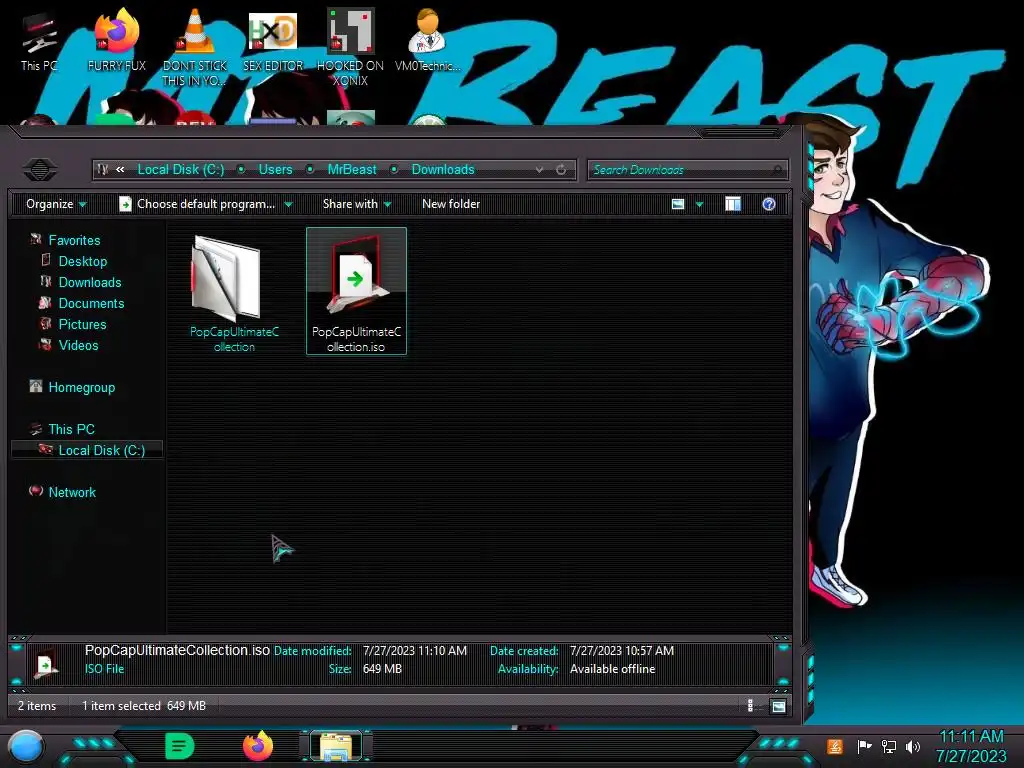Click the date modified value 7/27/2023 11:10 AM
Screen dimensions: 1024x768
click(x=415, y=650)
